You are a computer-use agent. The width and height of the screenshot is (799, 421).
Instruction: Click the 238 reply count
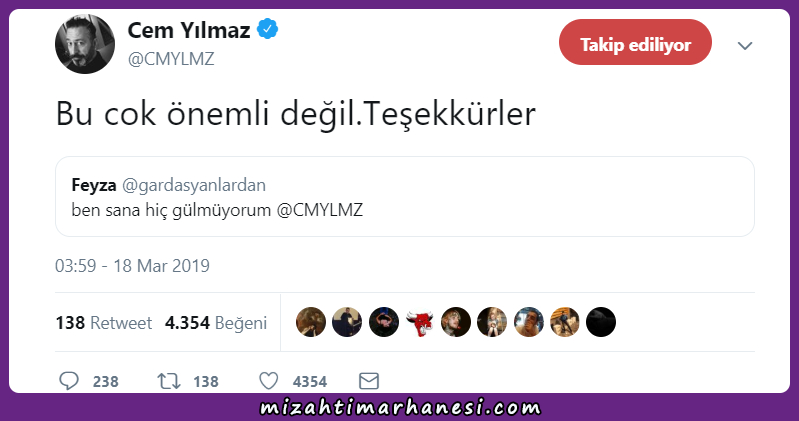point(105,381)
